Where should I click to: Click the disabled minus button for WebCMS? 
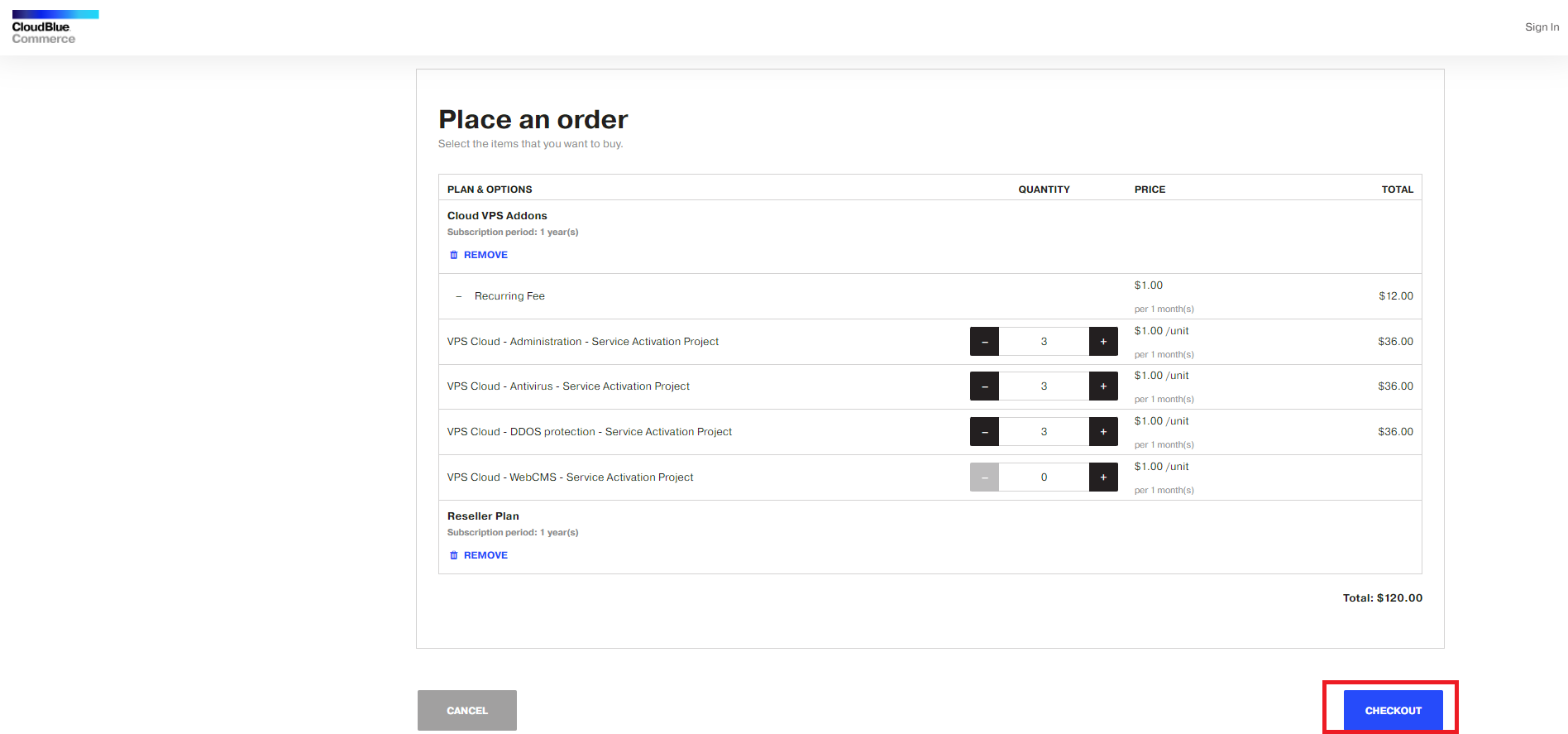pyautogui.click(x=984, y=477)
